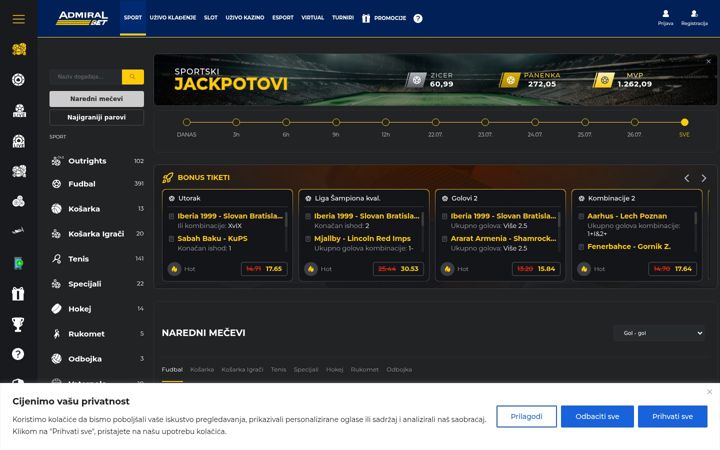Check Aarhus - Lech Poznan checkbox
This screenshot has width=720, height=450.
581,216
